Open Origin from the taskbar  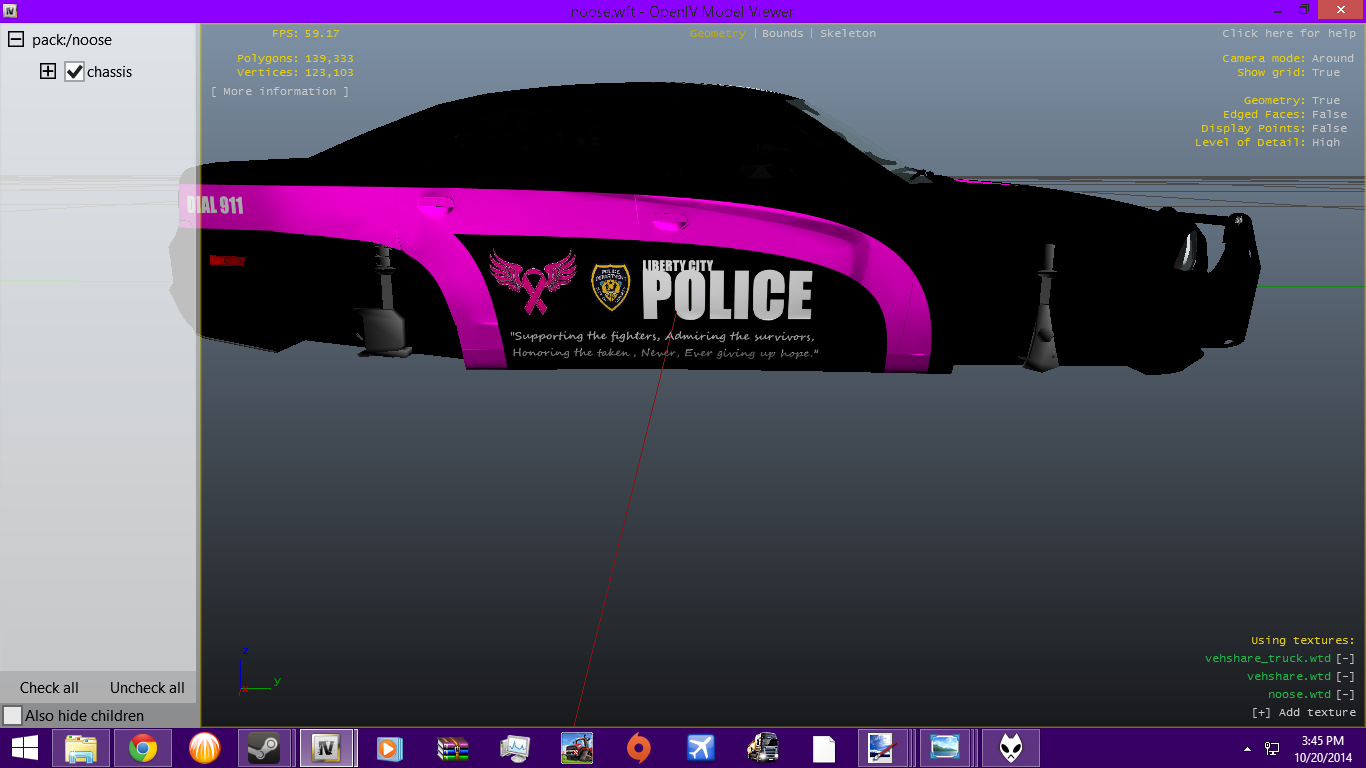pyautogui.click(x=638, y=748)
